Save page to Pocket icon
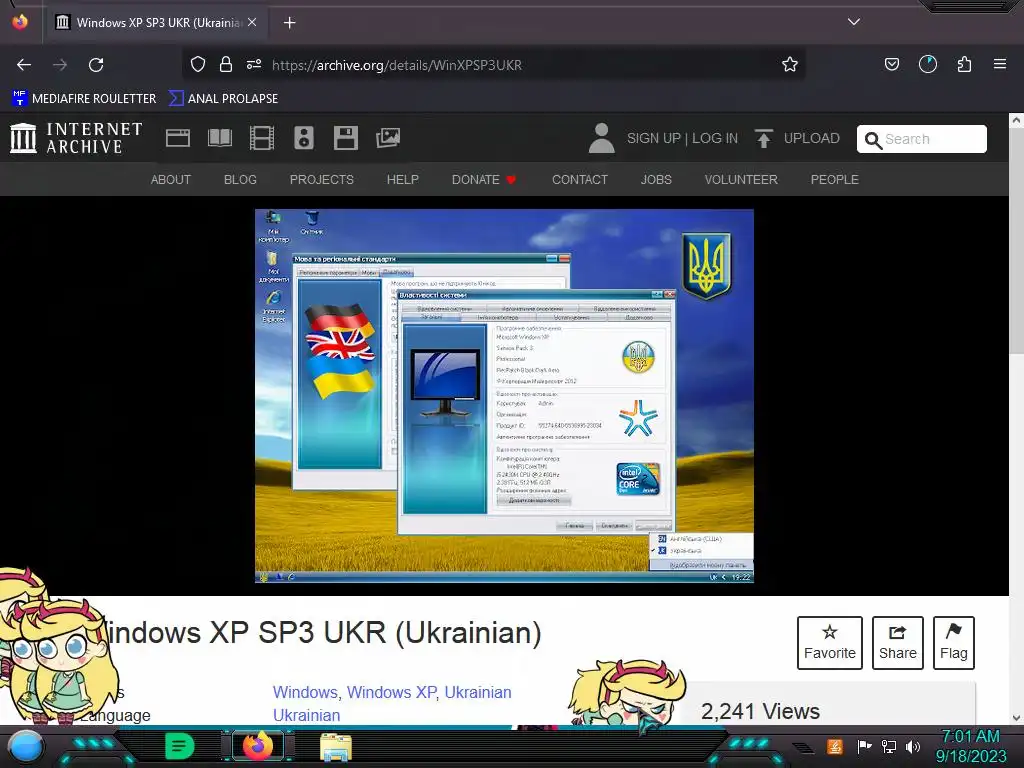The width and height of the screenshot is (1024, 768). [x=891, y=65]
